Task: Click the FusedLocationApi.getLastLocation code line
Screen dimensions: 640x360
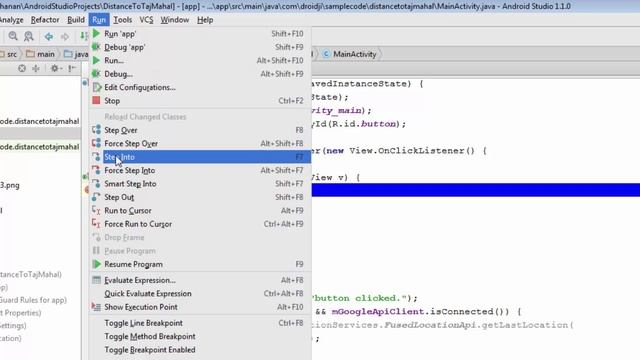Action: pos(443,325)
